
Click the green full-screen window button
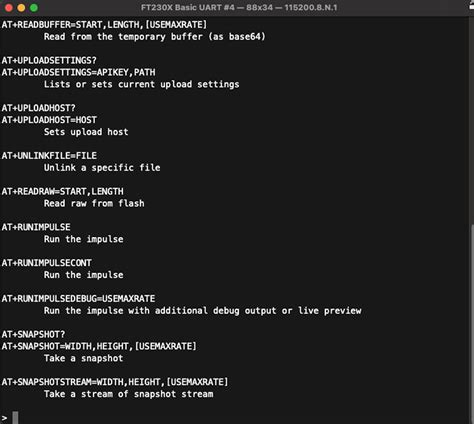tap(34, 7)
